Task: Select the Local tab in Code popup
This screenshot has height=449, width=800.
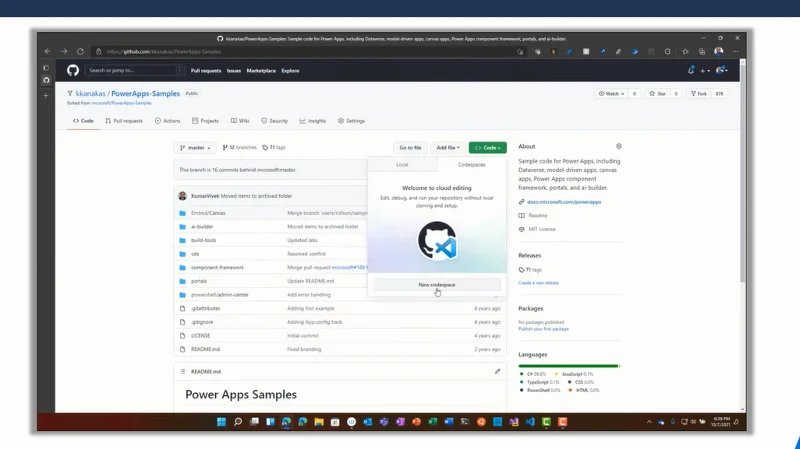Action: pyautogui.click(x=402, y=165)
